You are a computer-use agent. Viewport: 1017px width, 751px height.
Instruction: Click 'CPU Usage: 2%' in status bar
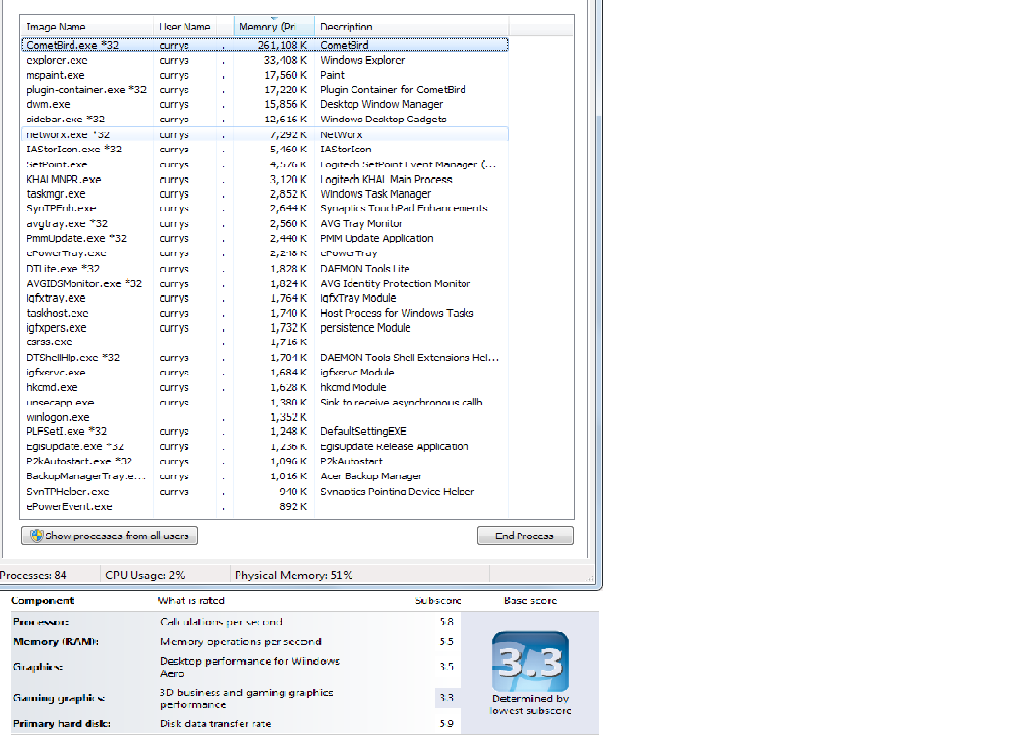145,575
